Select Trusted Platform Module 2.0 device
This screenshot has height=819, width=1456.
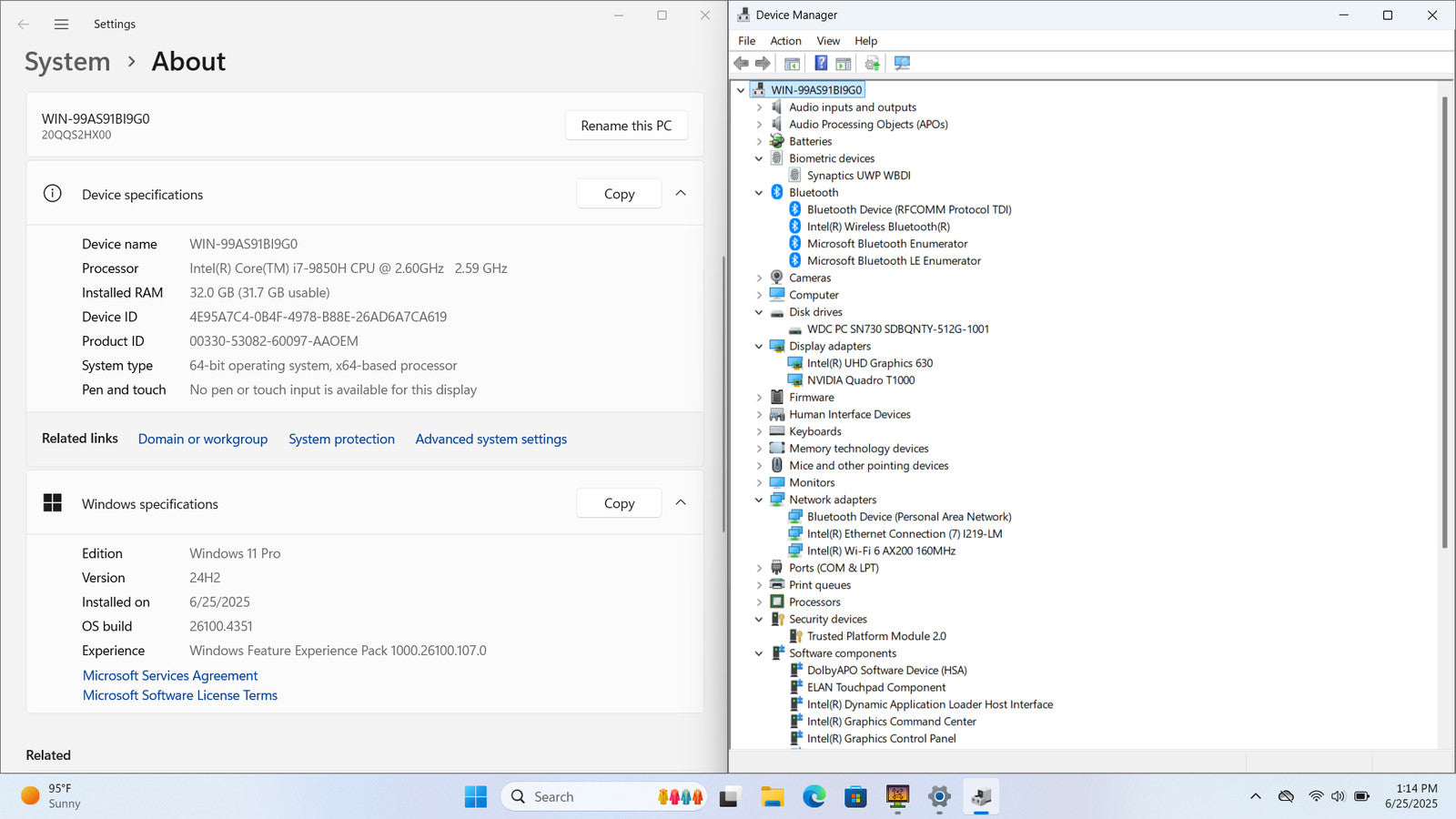click(875, 636)
